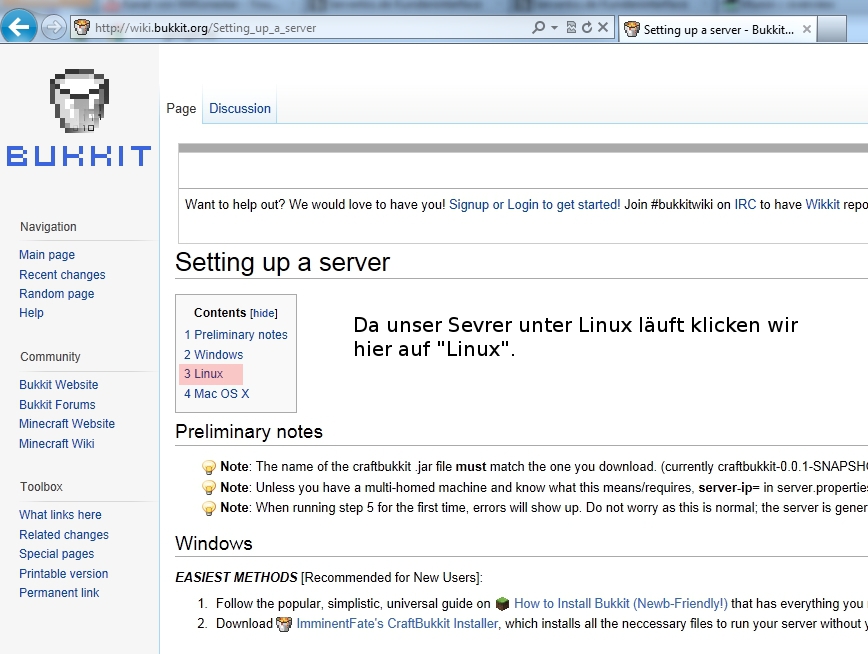Screen dimensions: 868x654
Task: Click the Bukkit favicon on the browser tab
Action: (632, 29)
